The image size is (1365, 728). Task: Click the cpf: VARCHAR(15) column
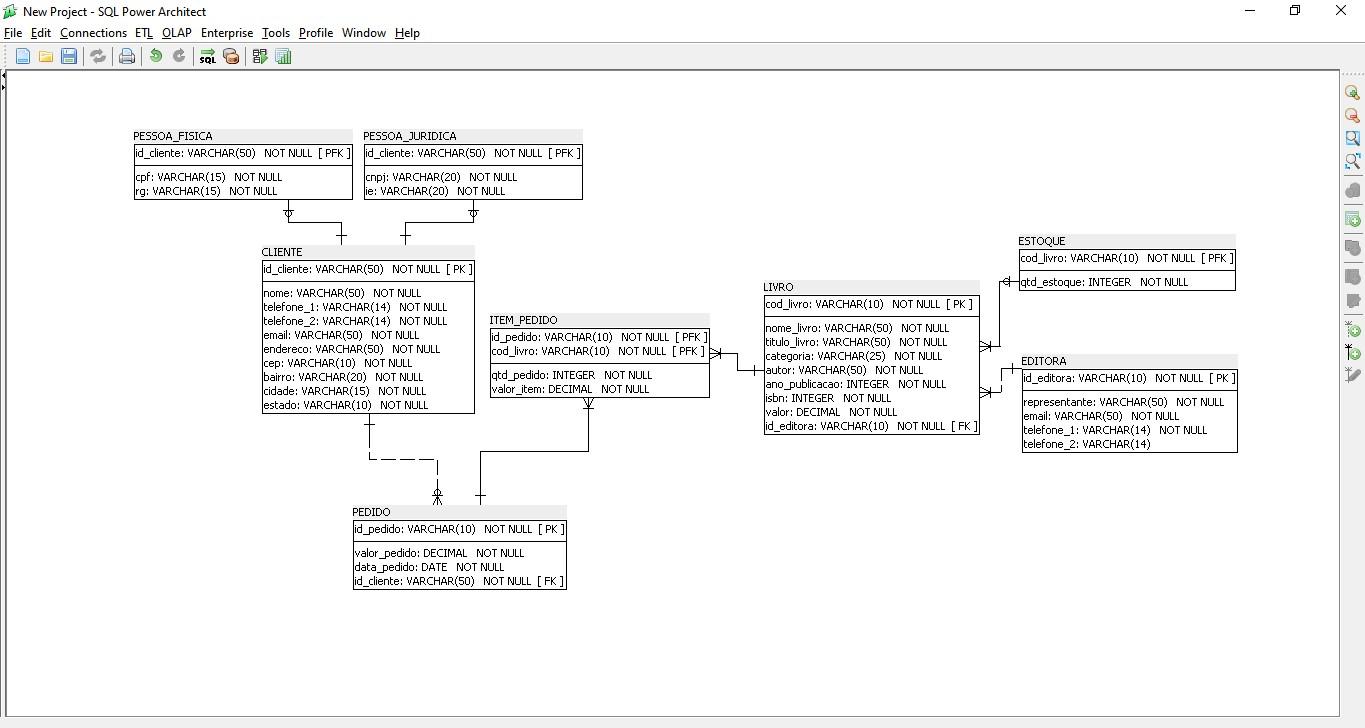209,177
